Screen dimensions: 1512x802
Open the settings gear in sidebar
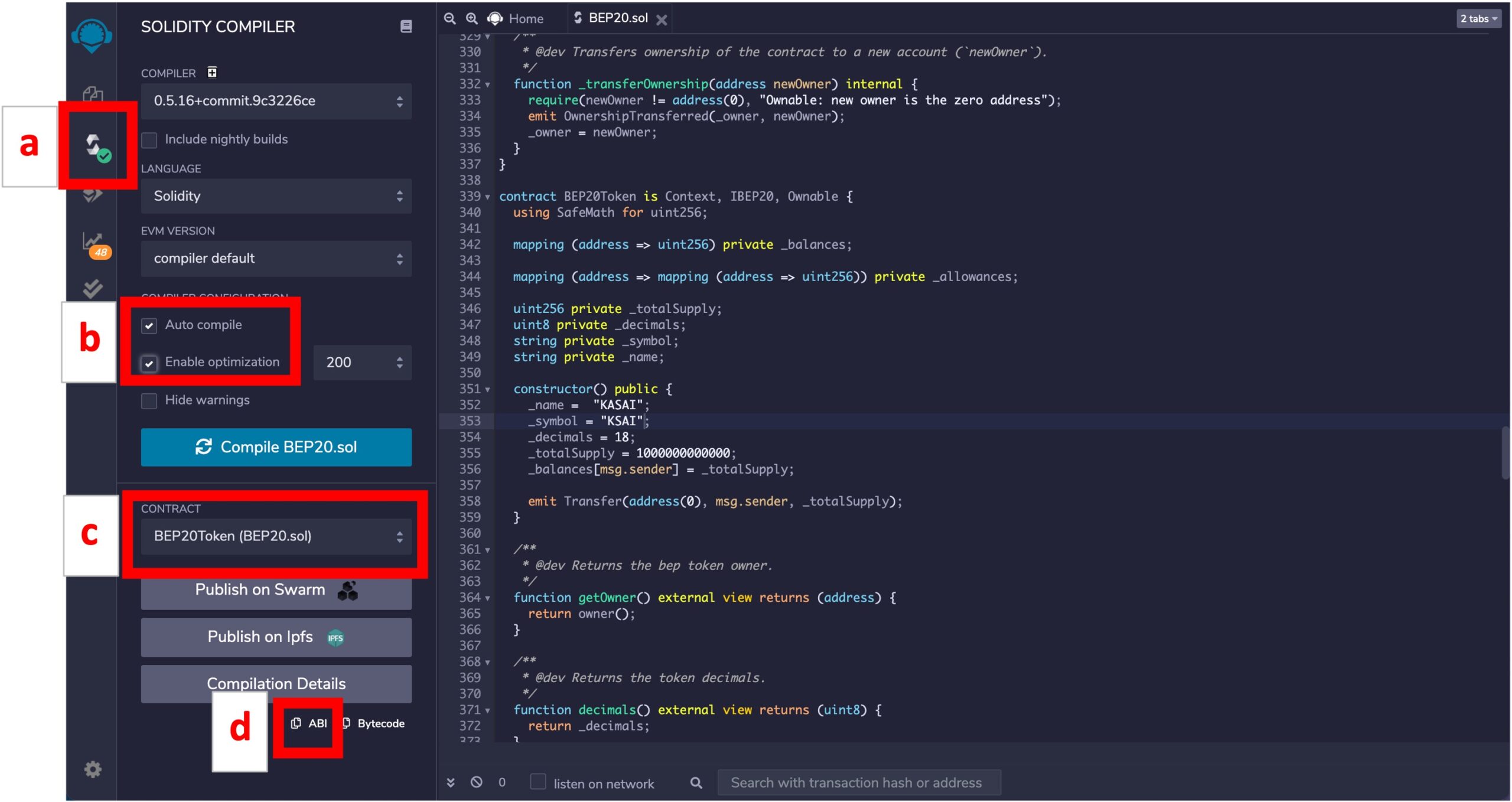[93, 769]
